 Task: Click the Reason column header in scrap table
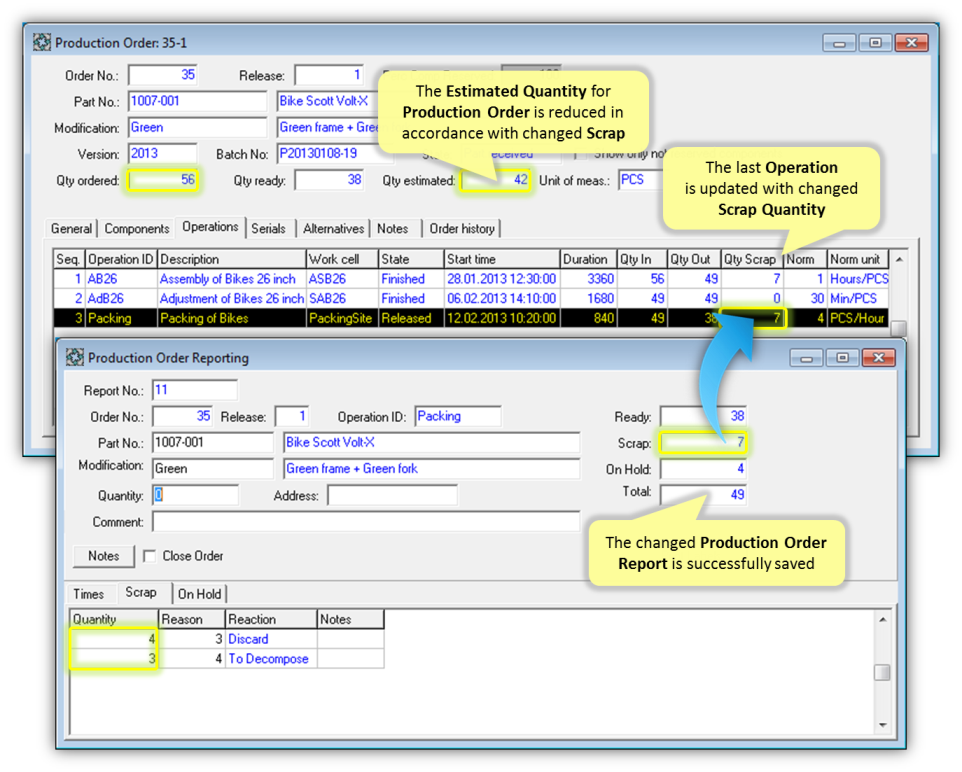191,619
